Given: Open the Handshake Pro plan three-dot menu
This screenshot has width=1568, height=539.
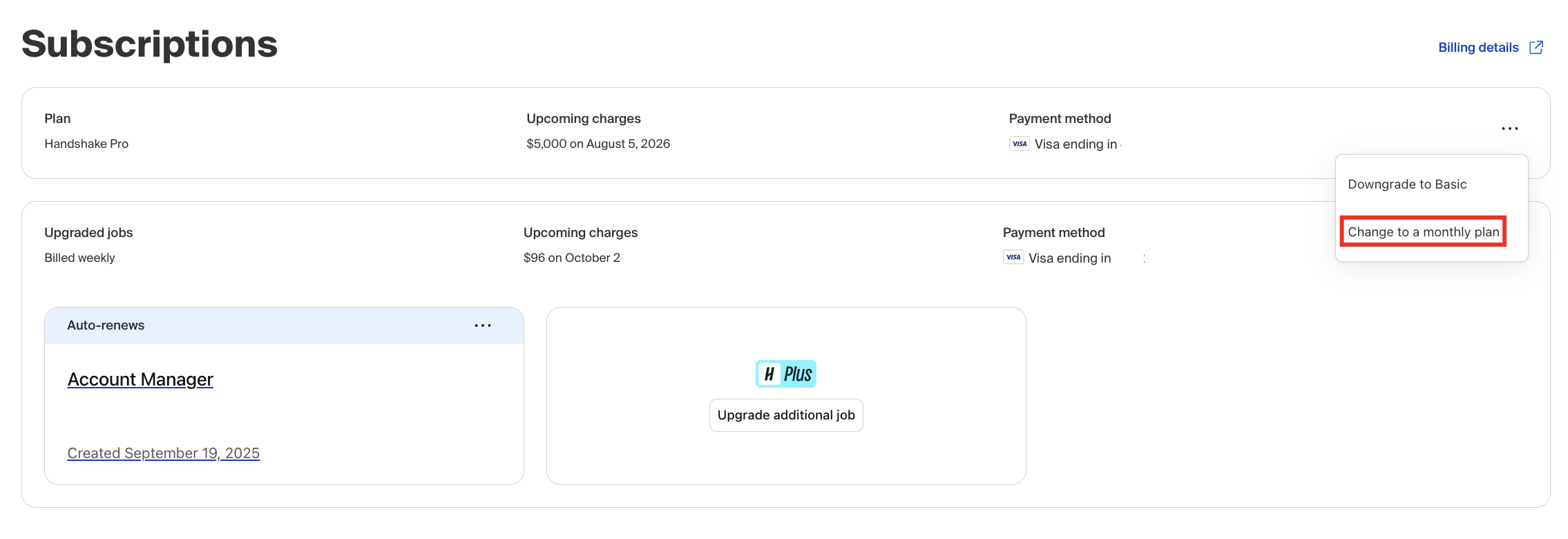Looking at the screenshot, I should coord(1510,129).
